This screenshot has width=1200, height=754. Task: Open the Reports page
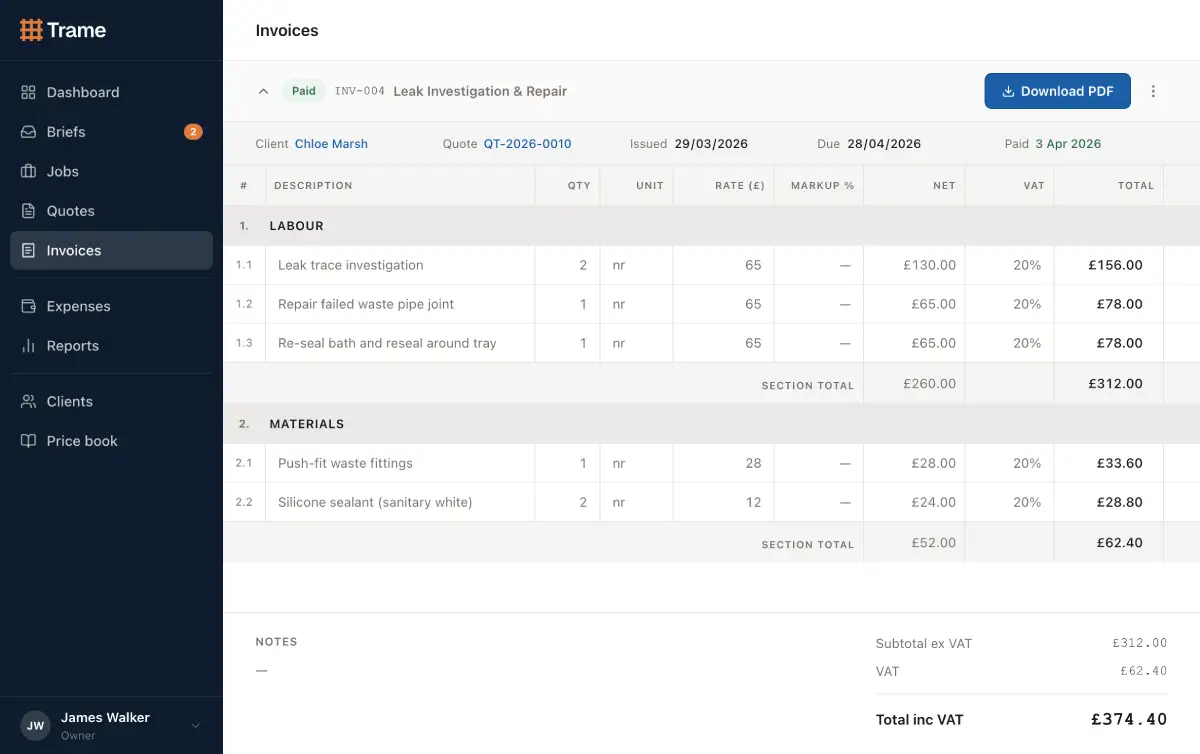111,346
